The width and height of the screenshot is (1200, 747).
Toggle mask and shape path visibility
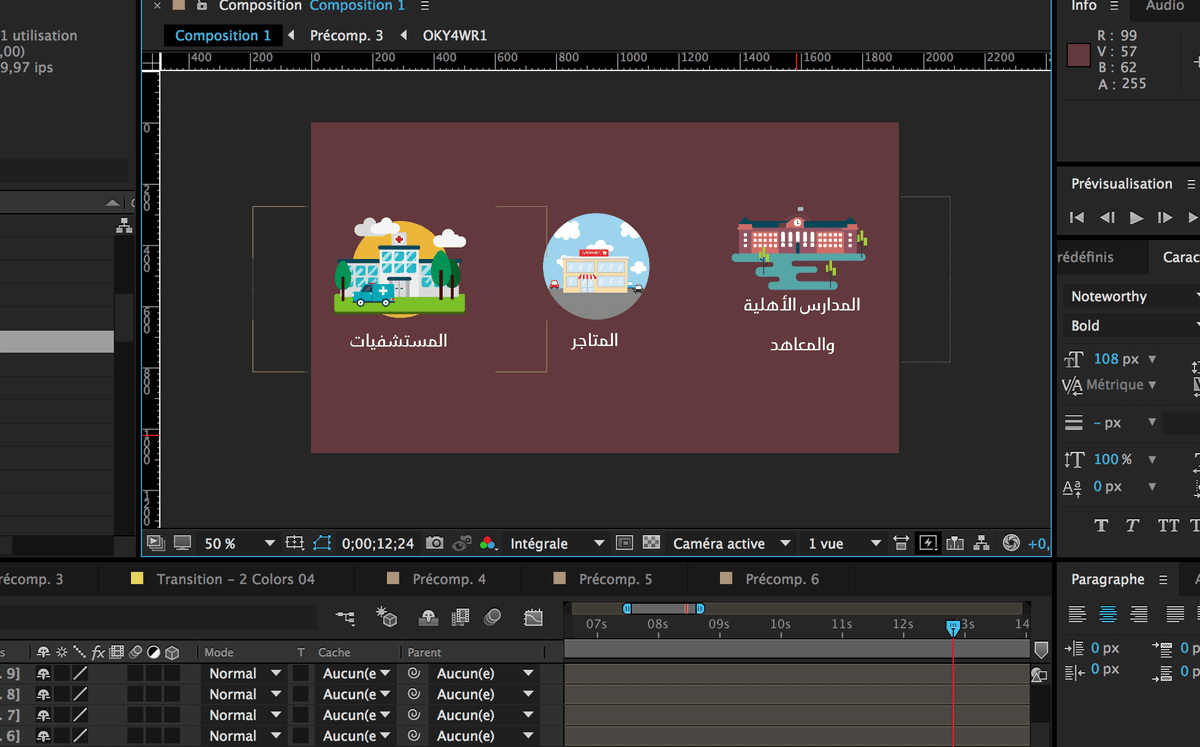(x=321, y=543)
